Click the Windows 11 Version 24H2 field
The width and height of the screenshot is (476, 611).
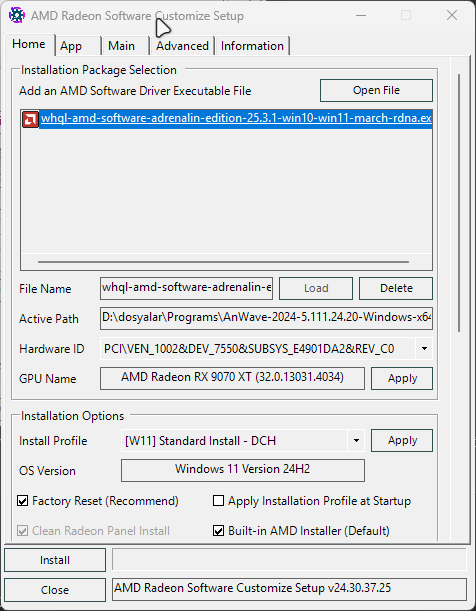pos(243,470)
